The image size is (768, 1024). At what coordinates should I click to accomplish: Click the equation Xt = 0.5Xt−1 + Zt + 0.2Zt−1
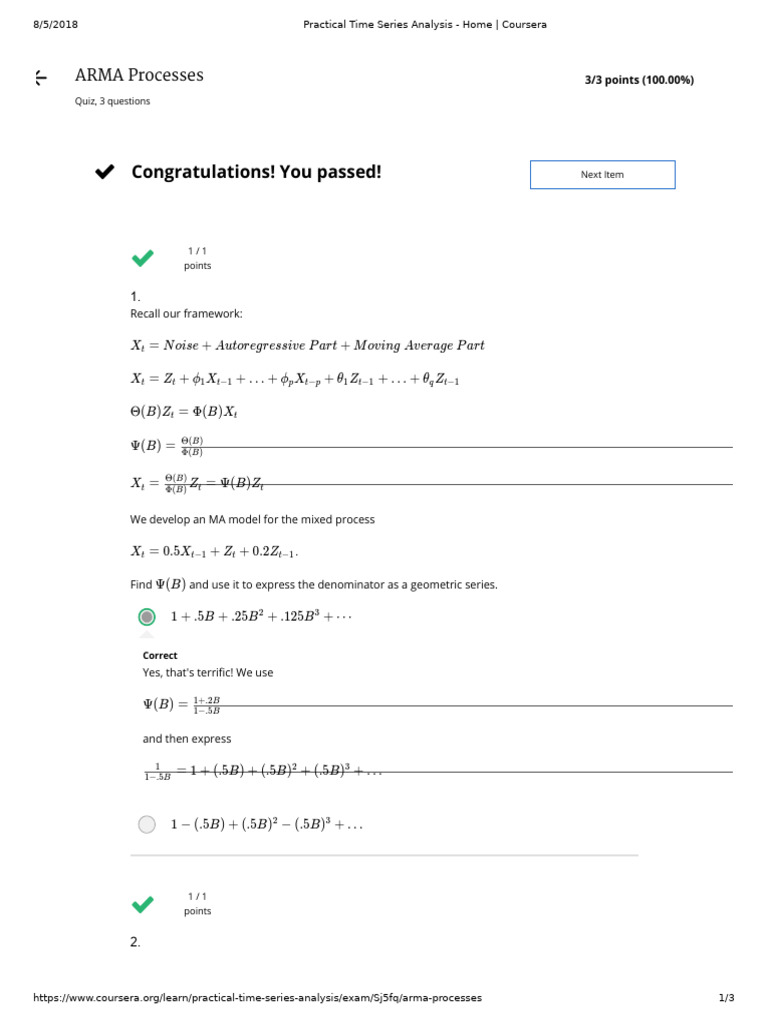pos(215,552)
